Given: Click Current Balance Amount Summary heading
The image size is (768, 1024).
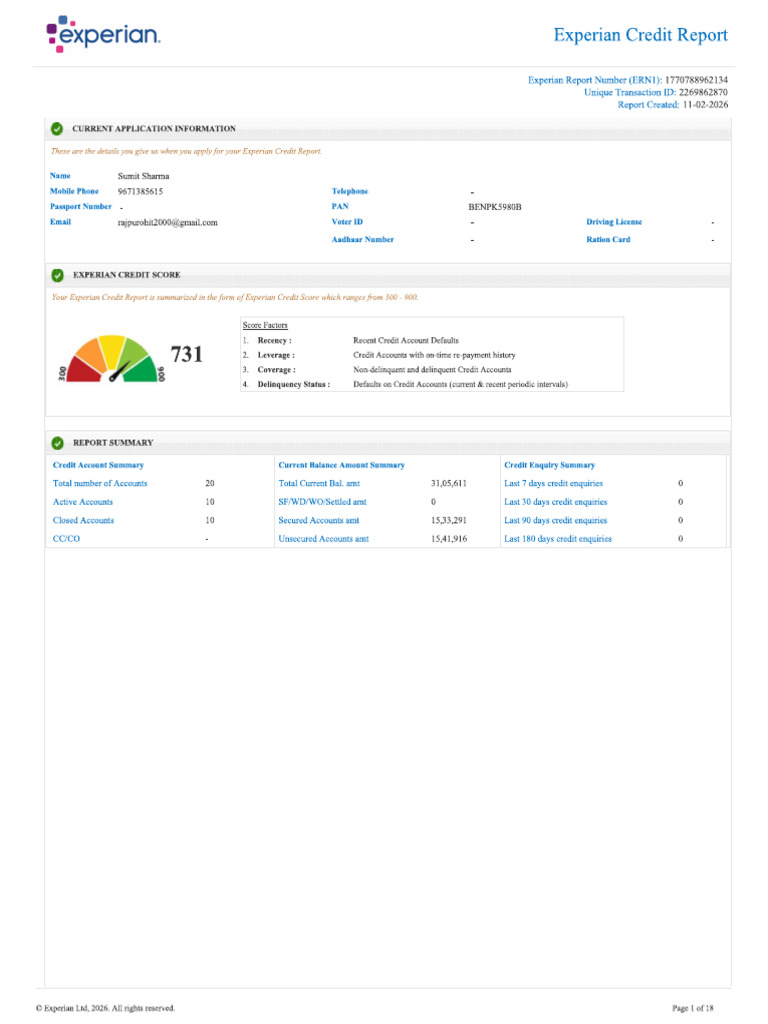Looking at the screenshot, I should point(342,466).
